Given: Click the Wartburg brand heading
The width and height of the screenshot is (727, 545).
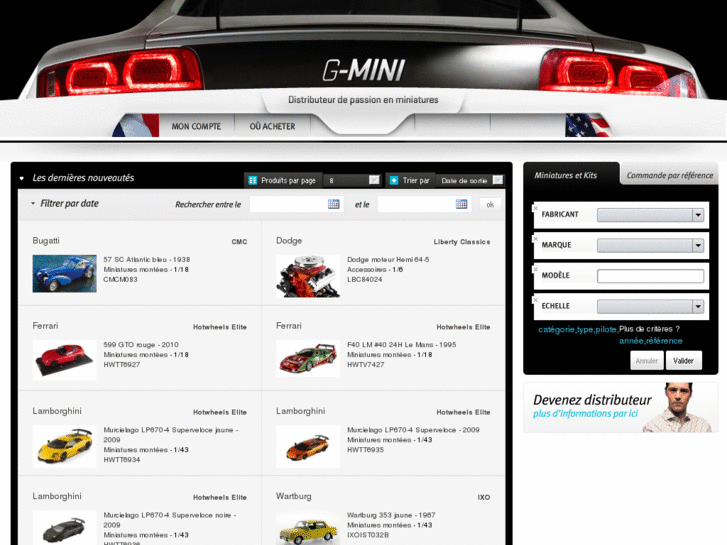Looking at the screenshot, I should pyautogui.click(x=293, y=496).
